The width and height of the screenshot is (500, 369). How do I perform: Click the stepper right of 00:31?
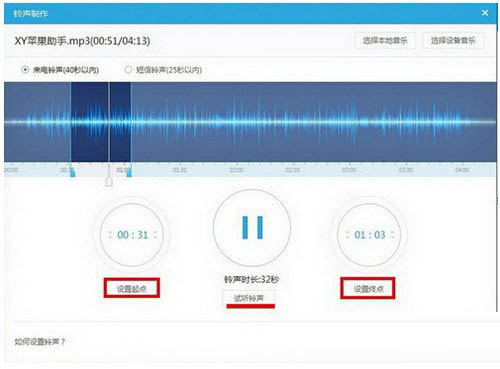(155, 235)
